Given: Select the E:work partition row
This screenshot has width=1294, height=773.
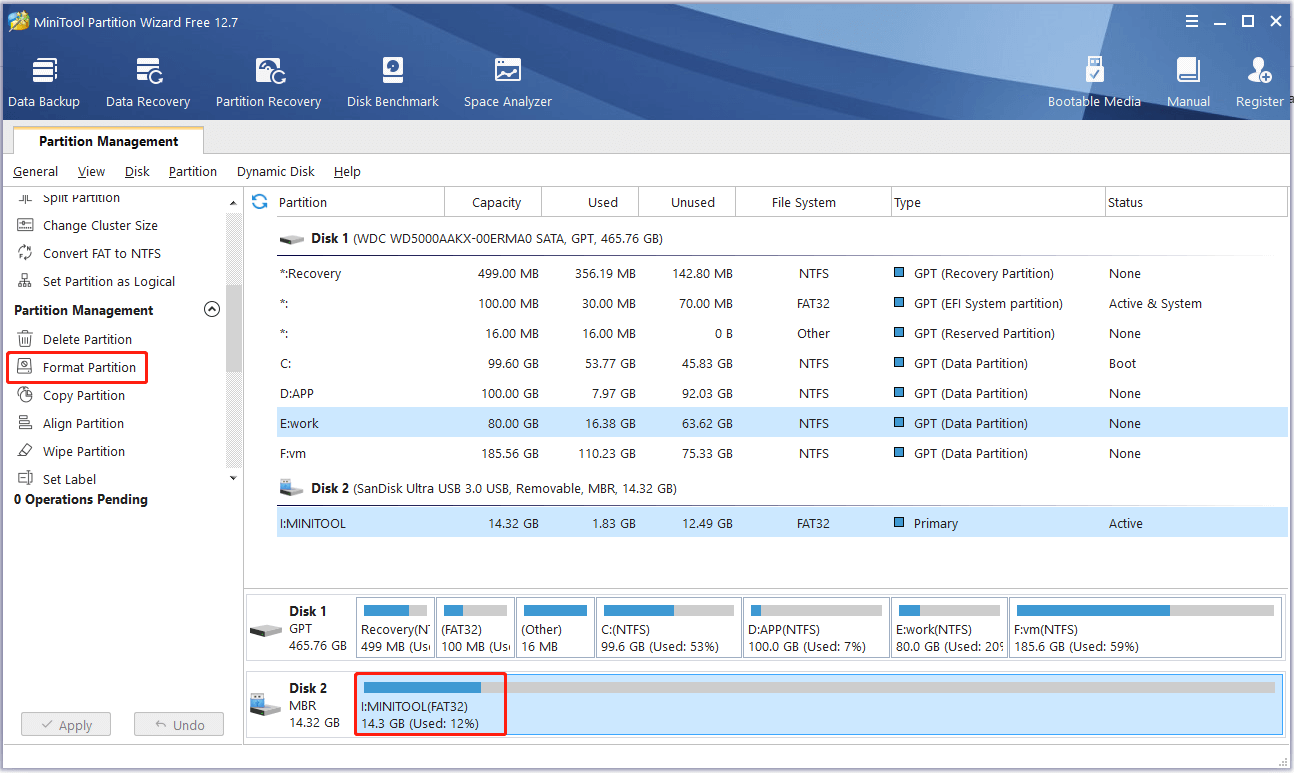Looking at the screenshot, I should coord(782,424).
